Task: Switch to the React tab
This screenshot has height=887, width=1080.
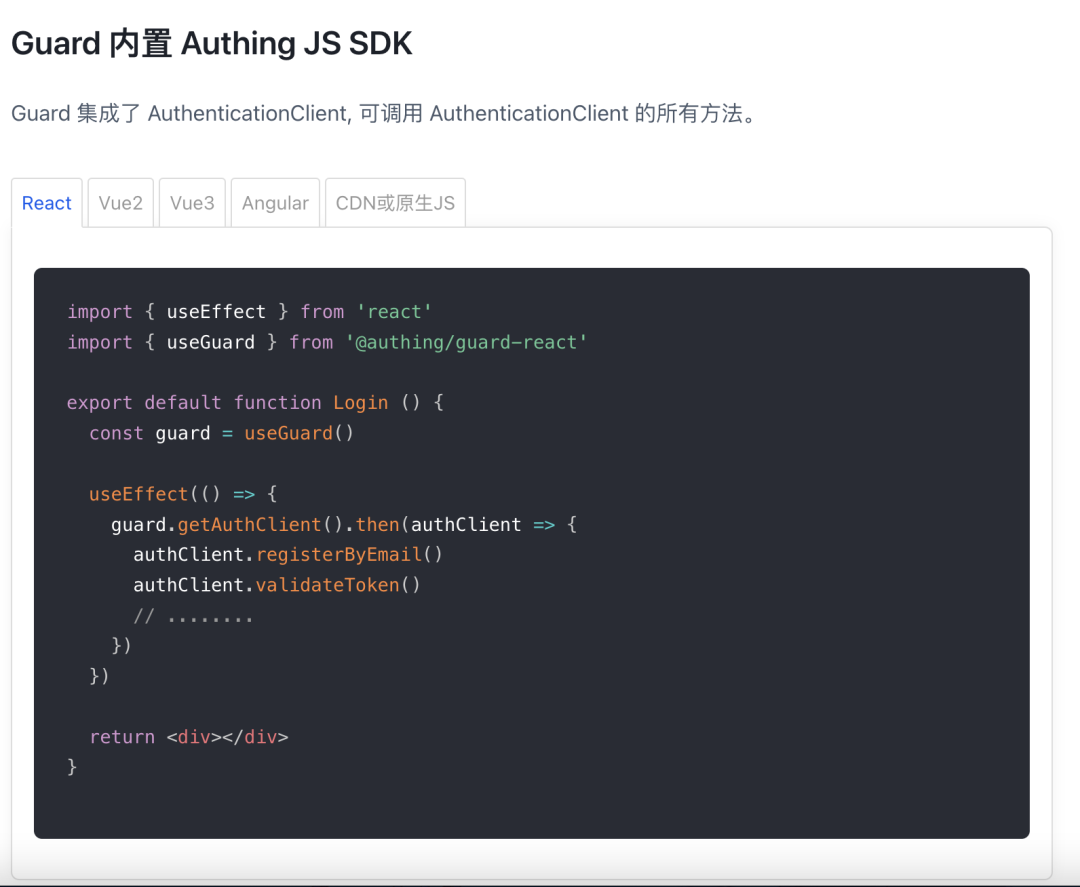Action: pyautogui.click(x=47, y=203)
